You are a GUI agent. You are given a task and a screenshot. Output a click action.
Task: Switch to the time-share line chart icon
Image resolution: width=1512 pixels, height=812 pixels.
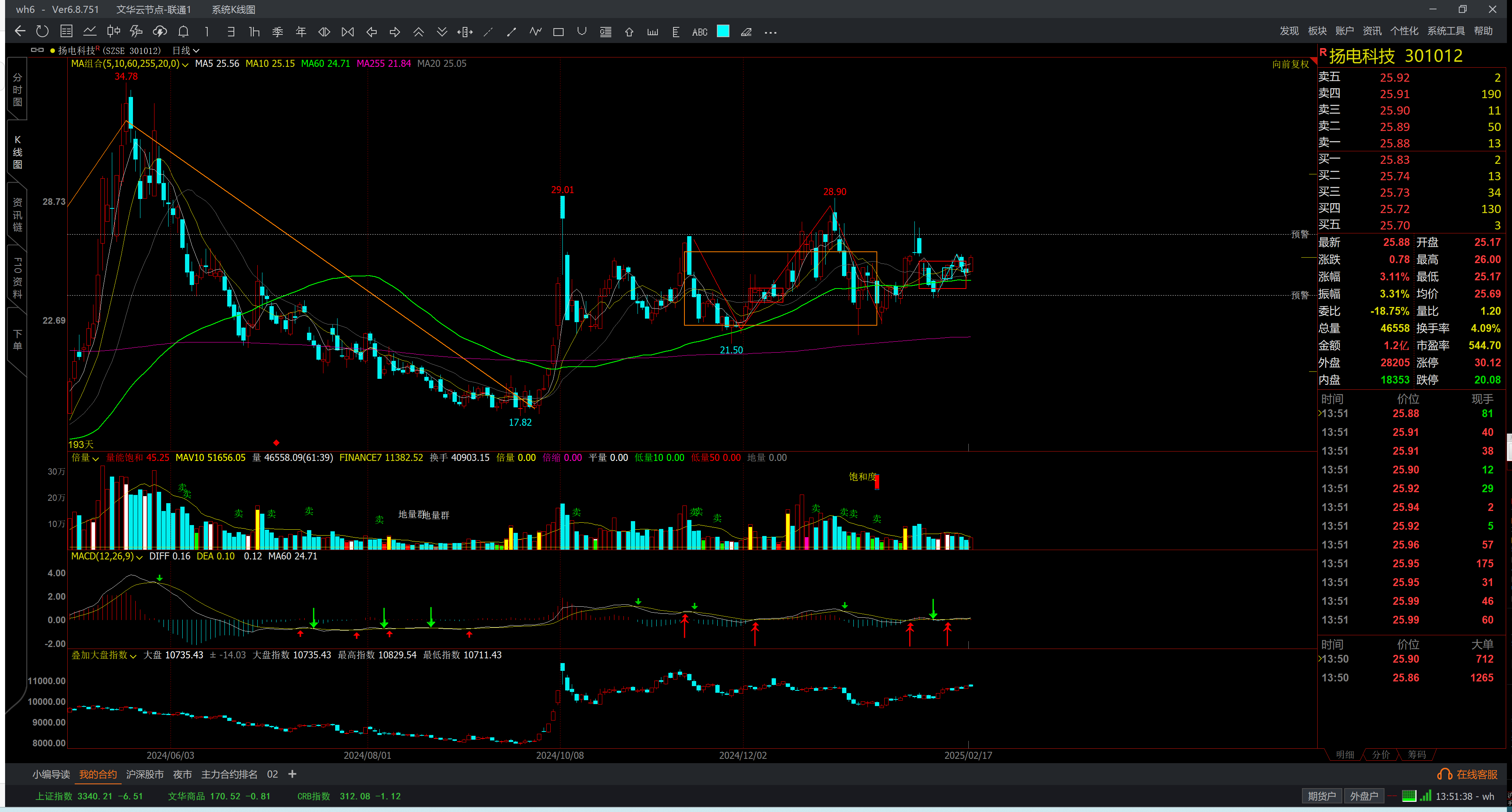coord(90,32)
